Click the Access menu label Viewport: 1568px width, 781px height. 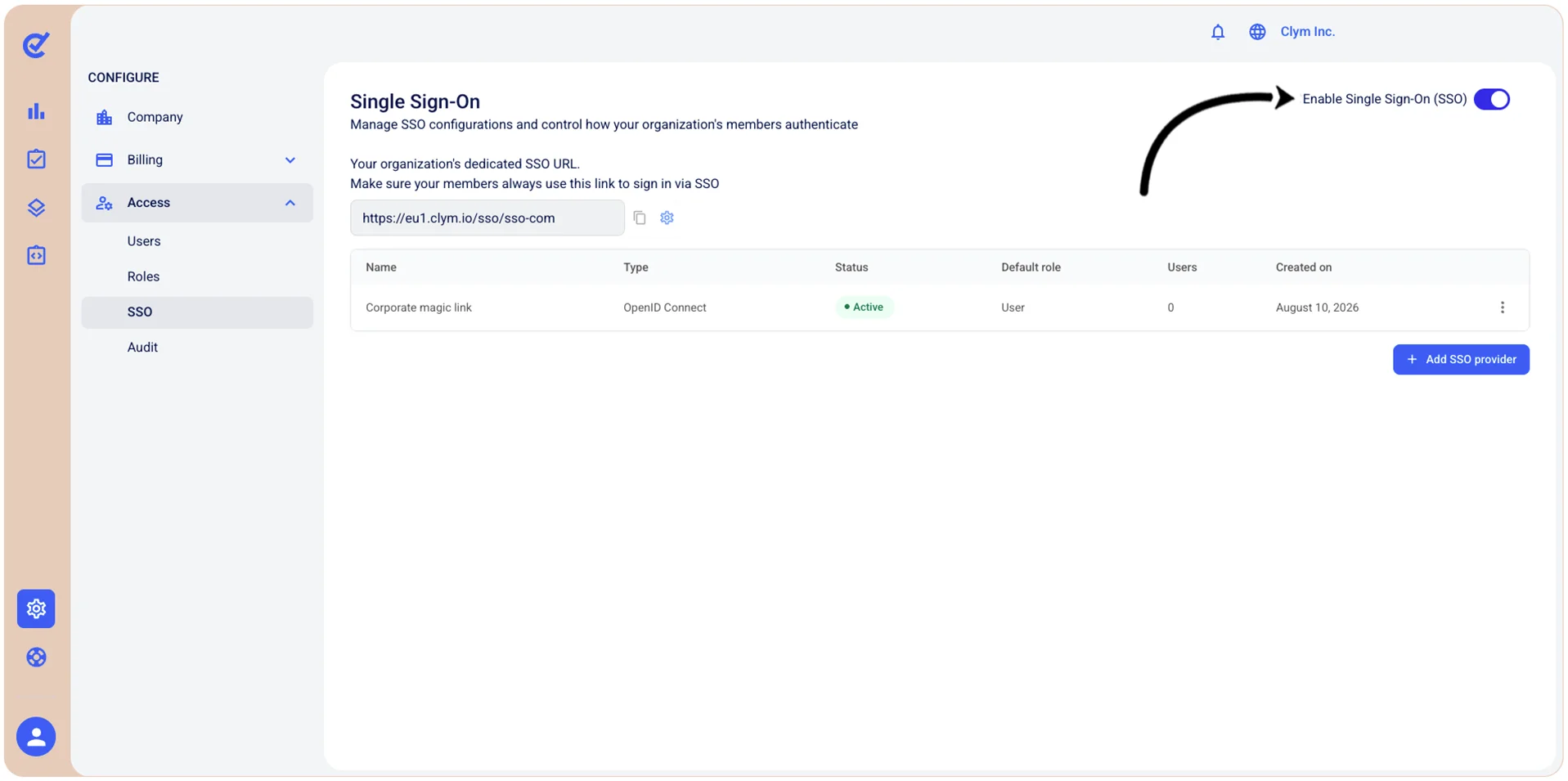[148, 203]
